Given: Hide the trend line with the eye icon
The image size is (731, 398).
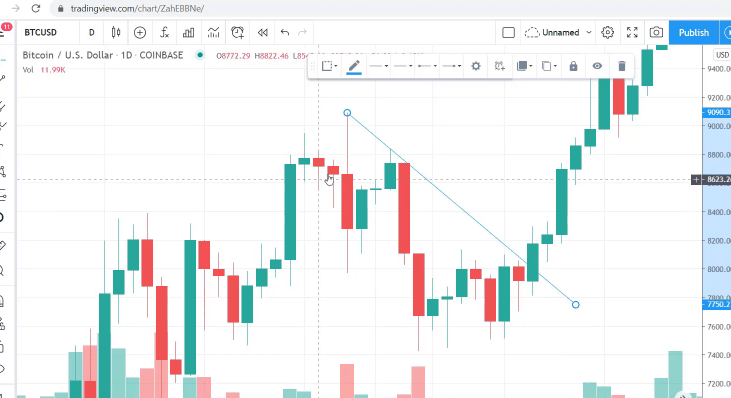Looking at the screenshot, I should pyautogui.click(x=597, y=66).
